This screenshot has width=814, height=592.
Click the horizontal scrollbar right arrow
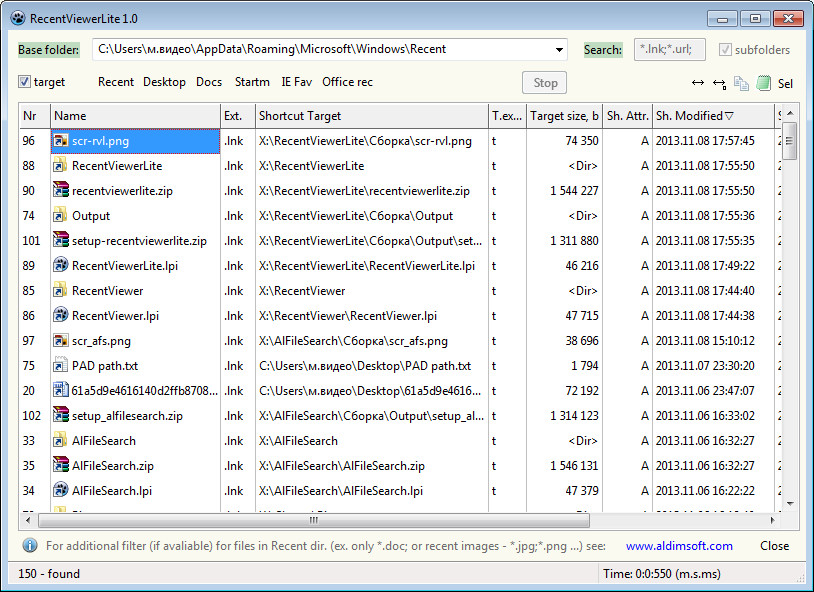tap(772, 520)
